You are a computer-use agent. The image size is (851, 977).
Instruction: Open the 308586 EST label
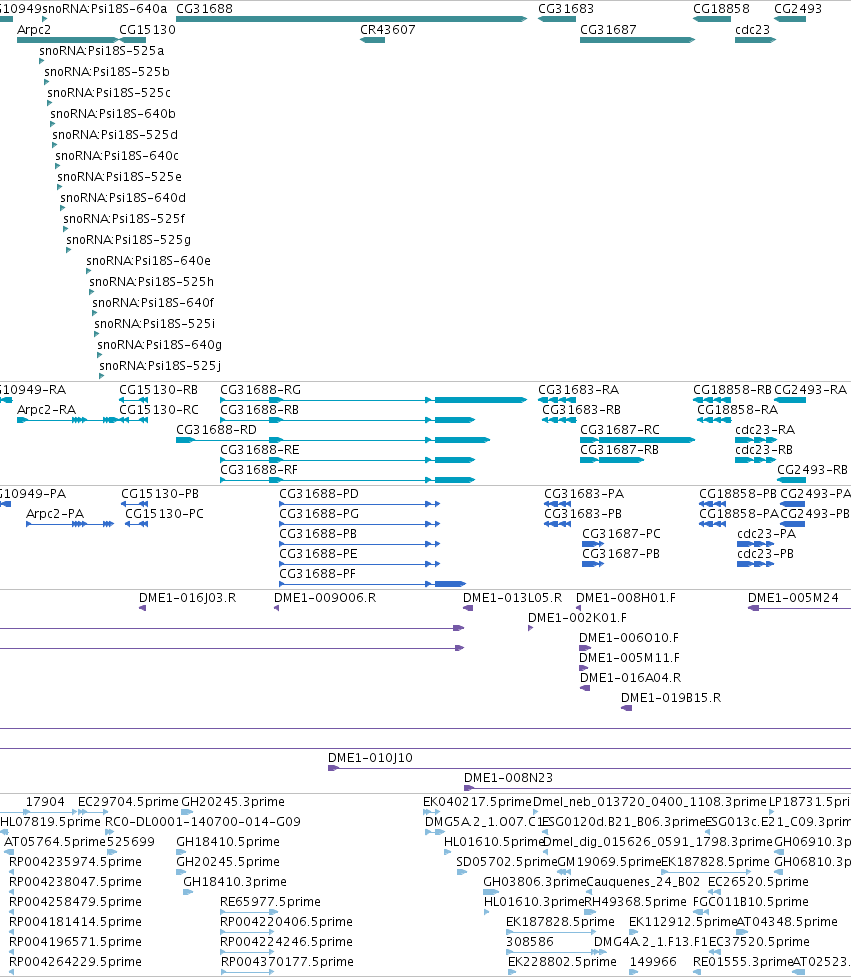[530, 941]
